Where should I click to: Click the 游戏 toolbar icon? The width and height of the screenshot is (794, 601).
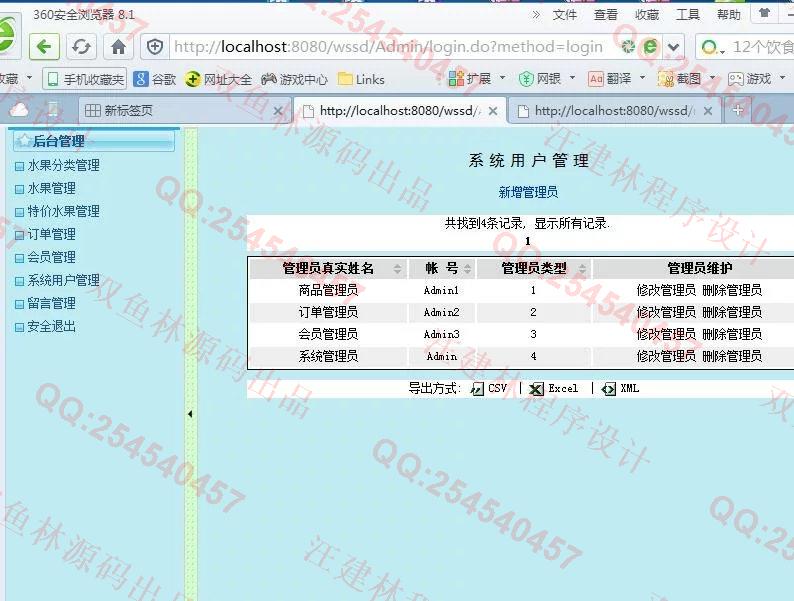736,79
